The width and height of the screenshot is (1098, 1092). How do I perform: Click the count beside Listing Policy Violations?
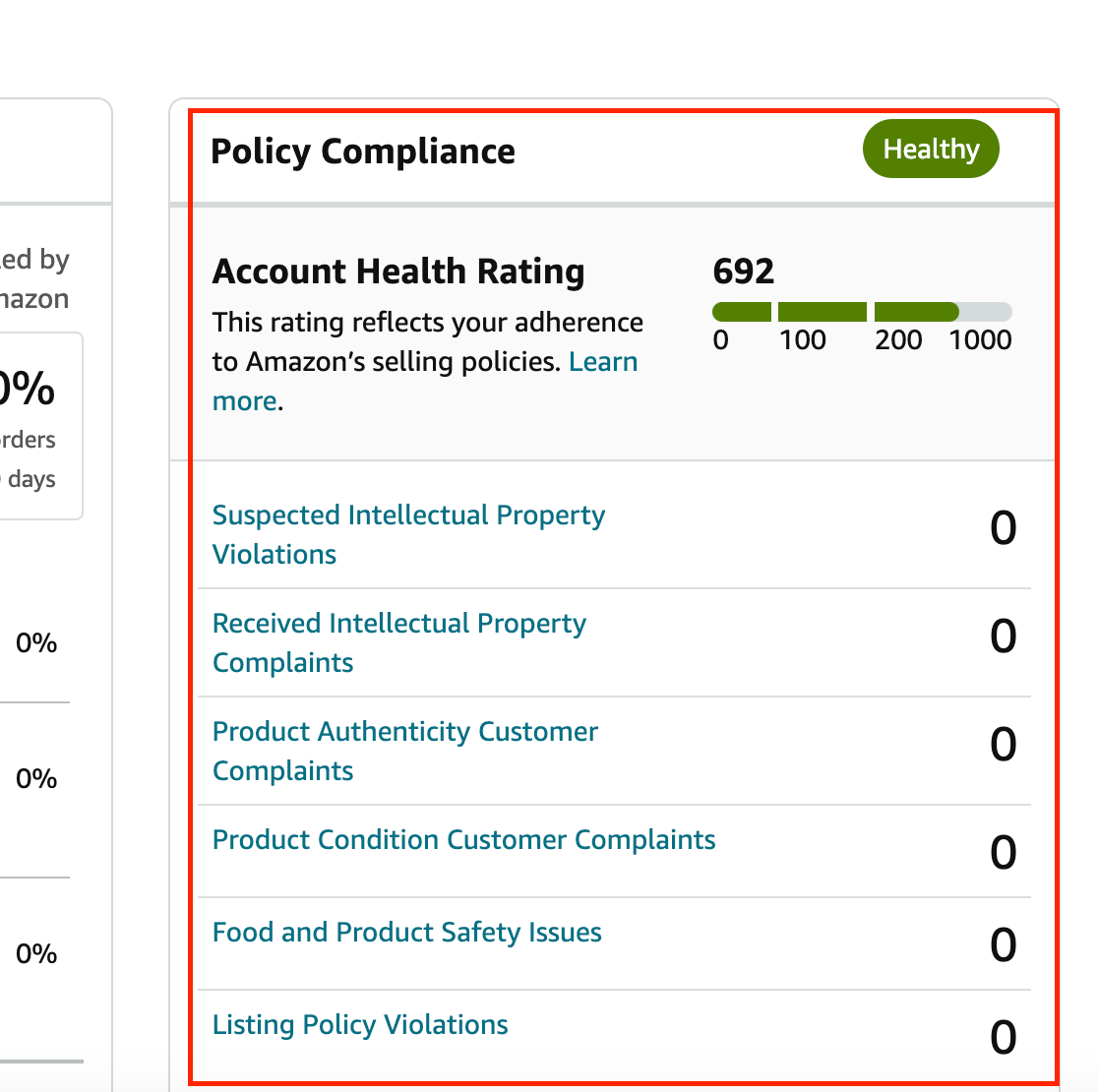pyautogui.click(x=1003, y=1038)
